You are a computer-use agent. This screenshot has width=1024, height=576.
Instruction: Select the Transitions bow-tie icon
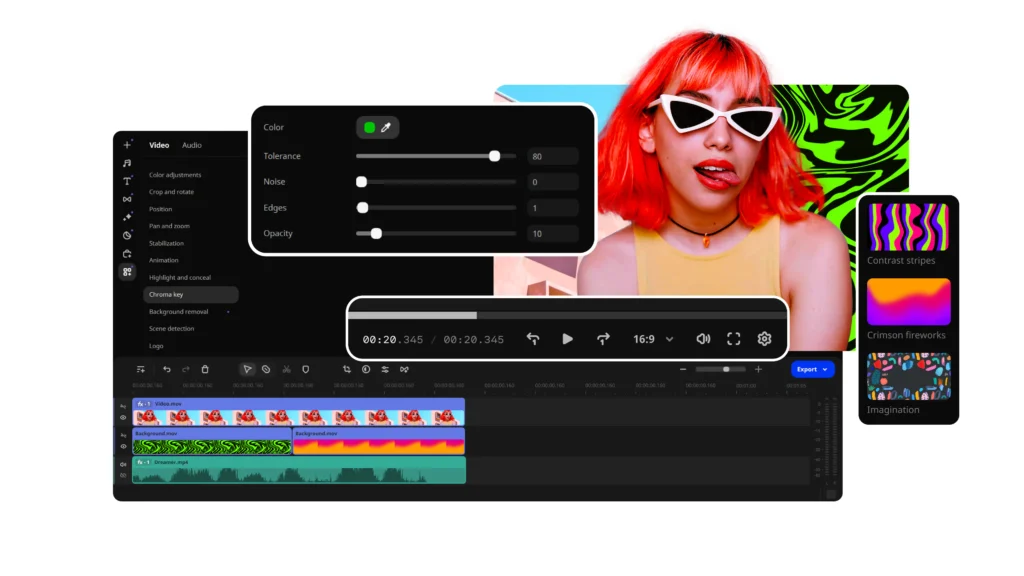click(127, 199)
